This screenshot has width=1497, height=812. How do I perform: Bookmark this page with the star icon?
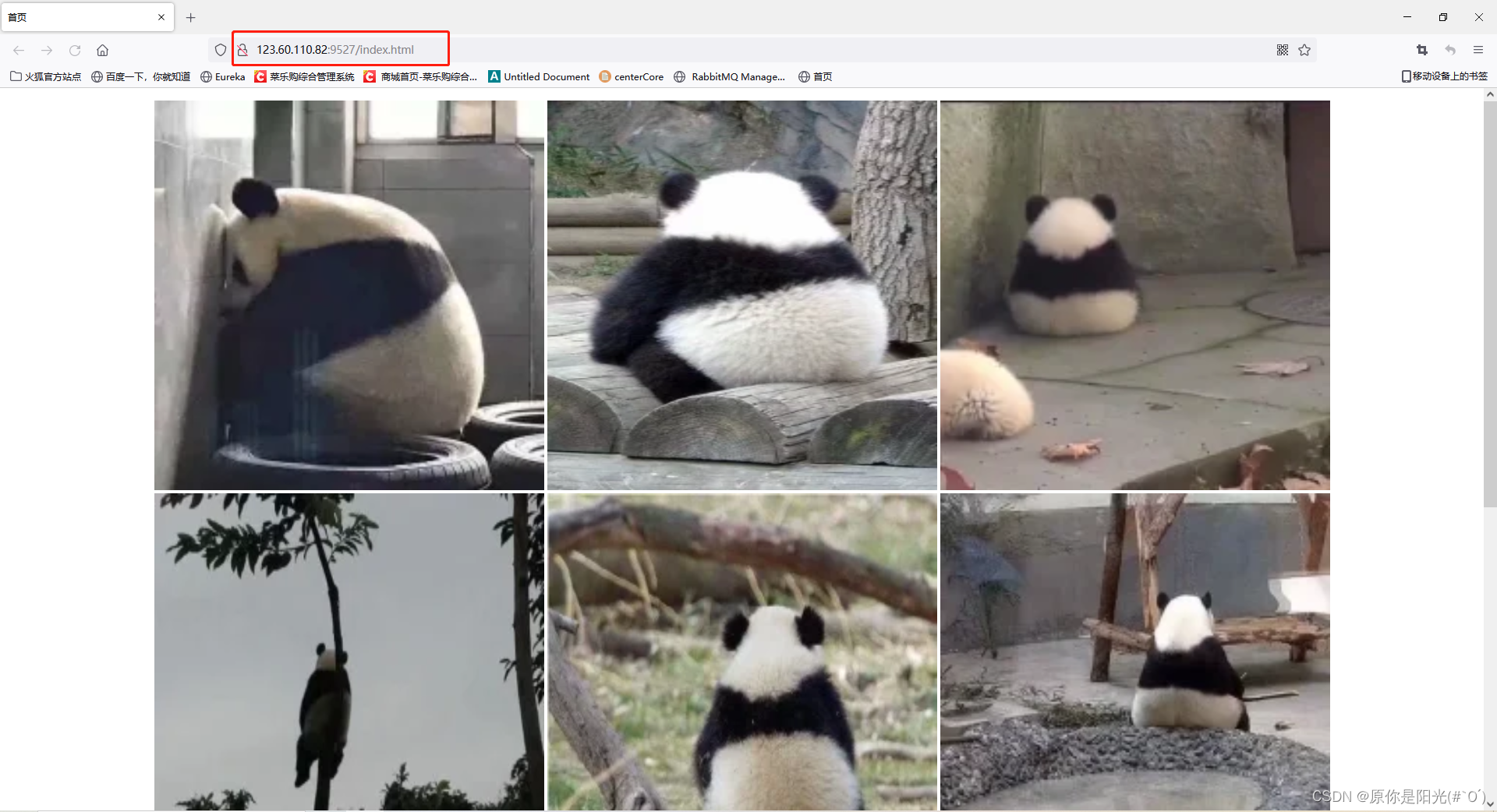click(1304, 50)
